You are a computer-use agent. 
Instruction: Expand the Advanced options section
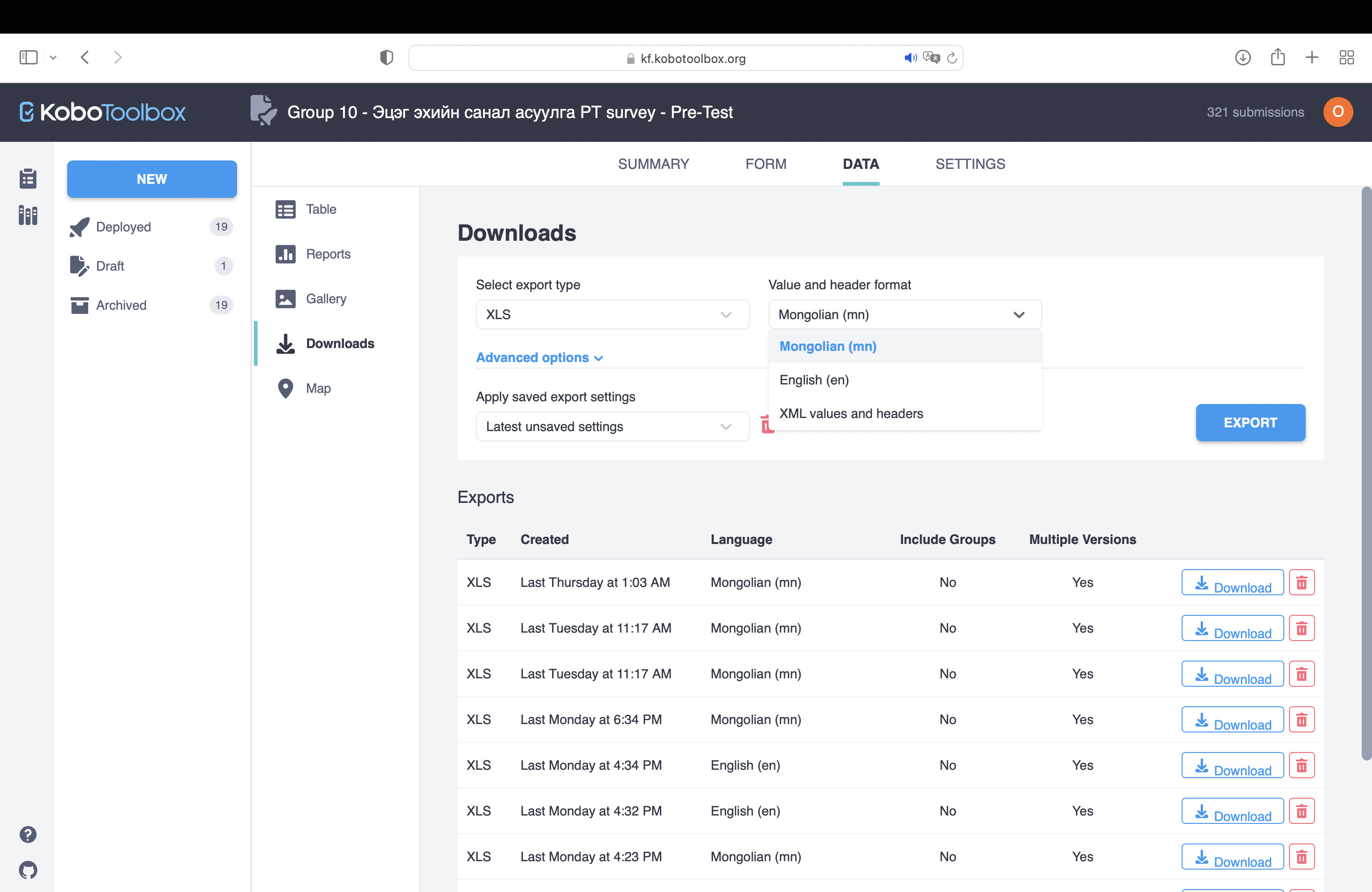(x=539, y=357)
